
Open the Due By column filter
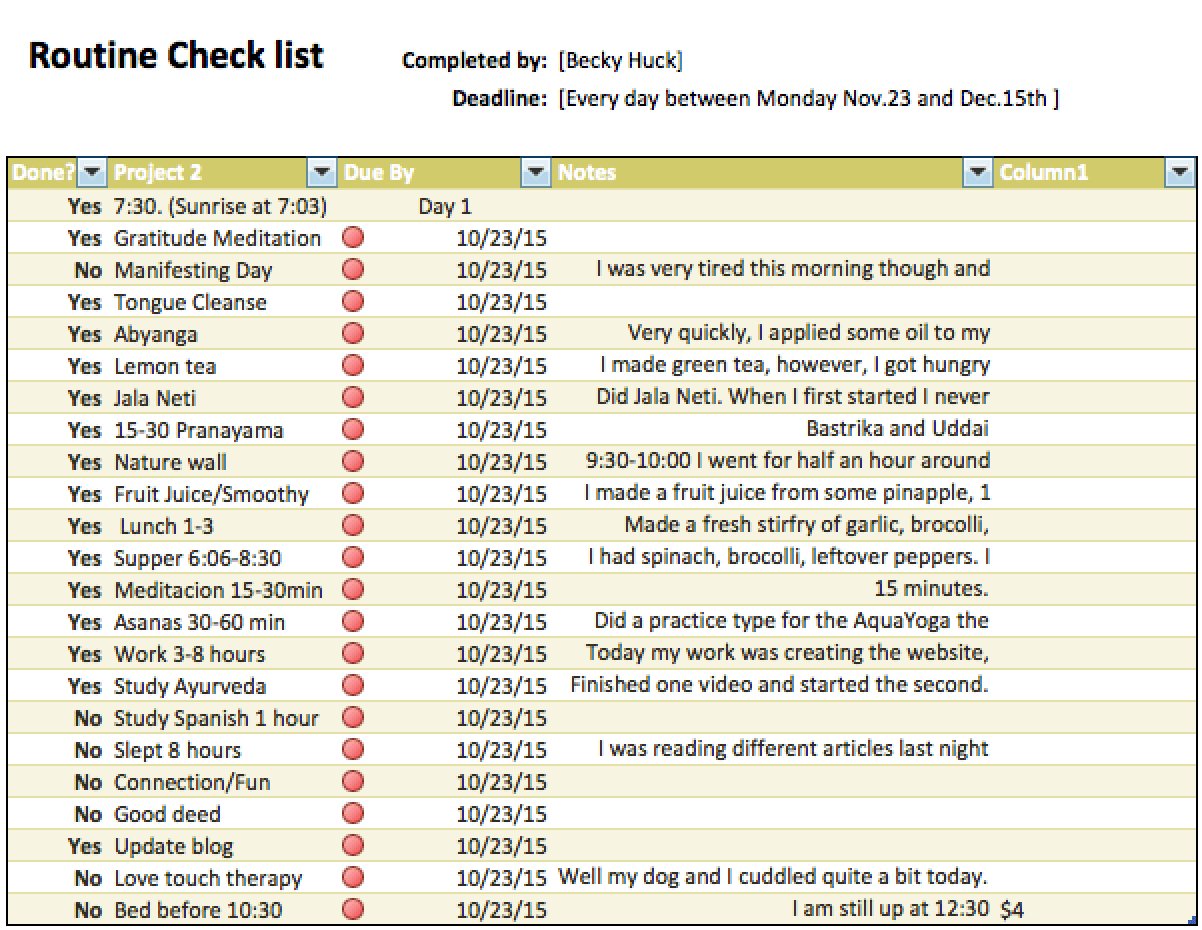[537, 172]
